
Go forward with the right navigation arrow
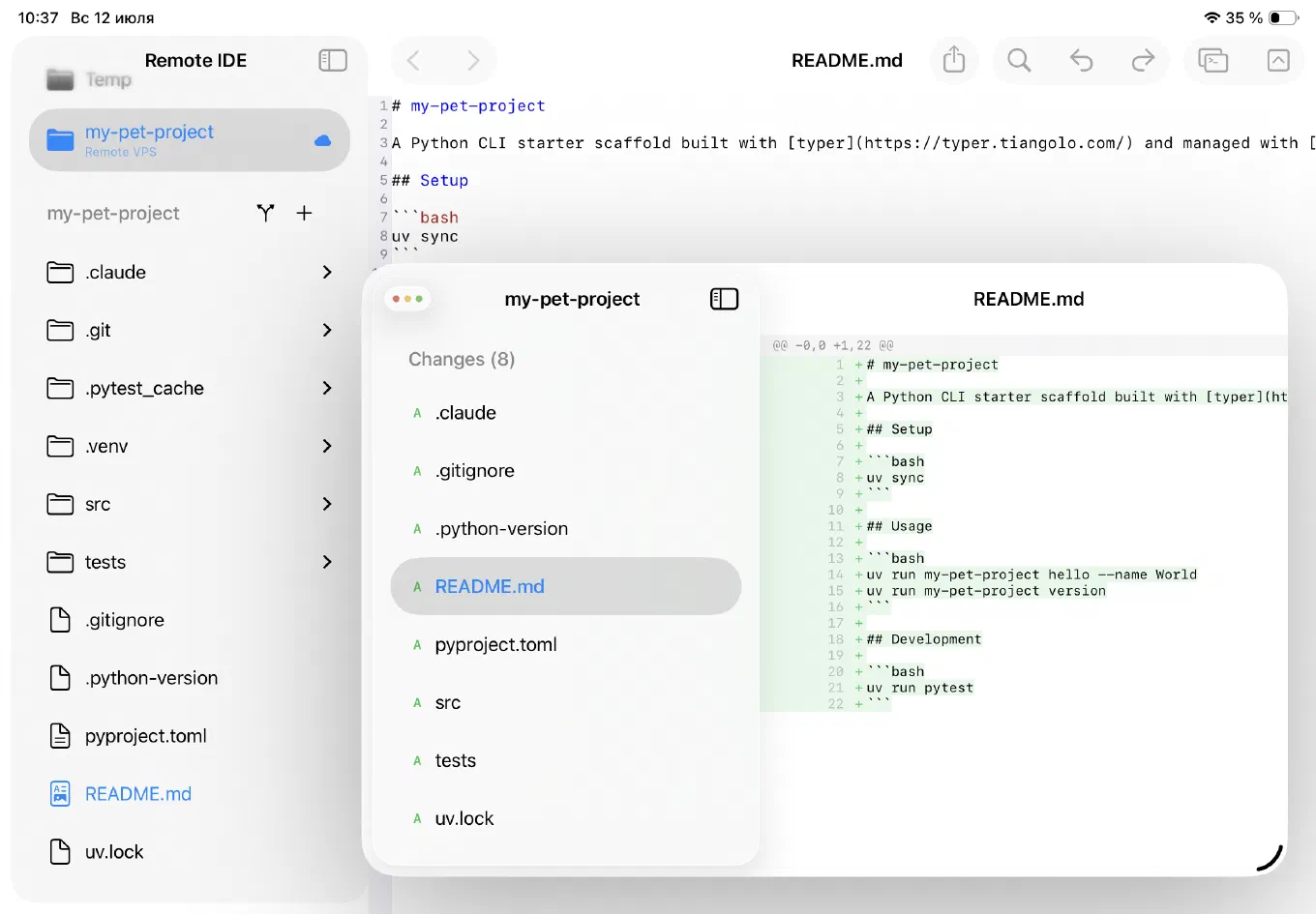(x=473, y=61)
